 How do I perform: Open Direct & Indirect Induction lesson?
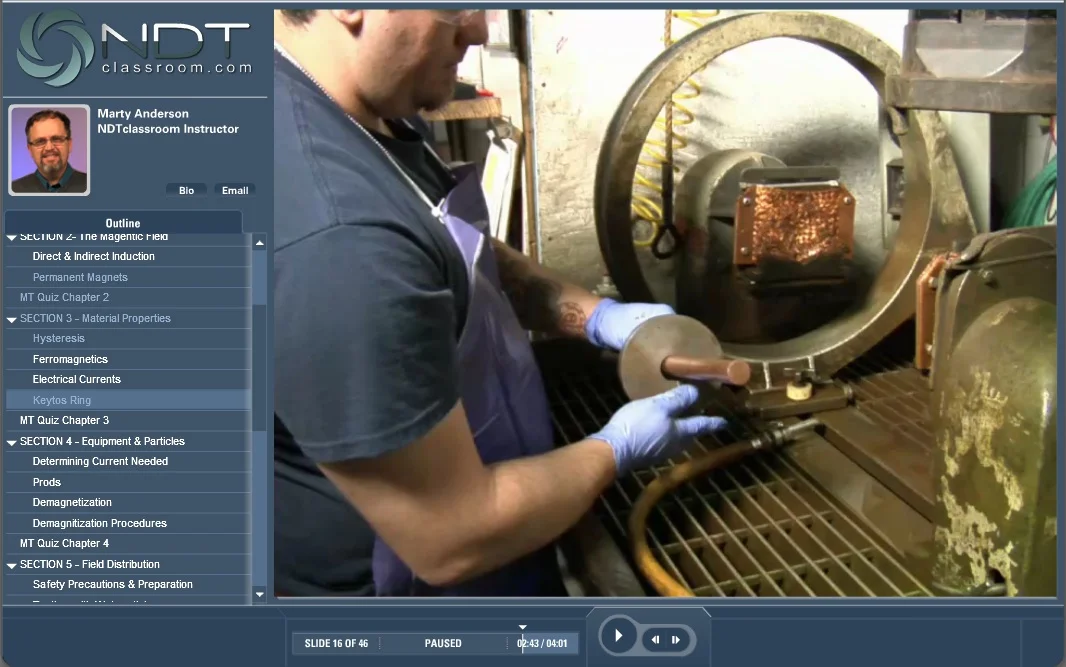(x=94, y=256)
